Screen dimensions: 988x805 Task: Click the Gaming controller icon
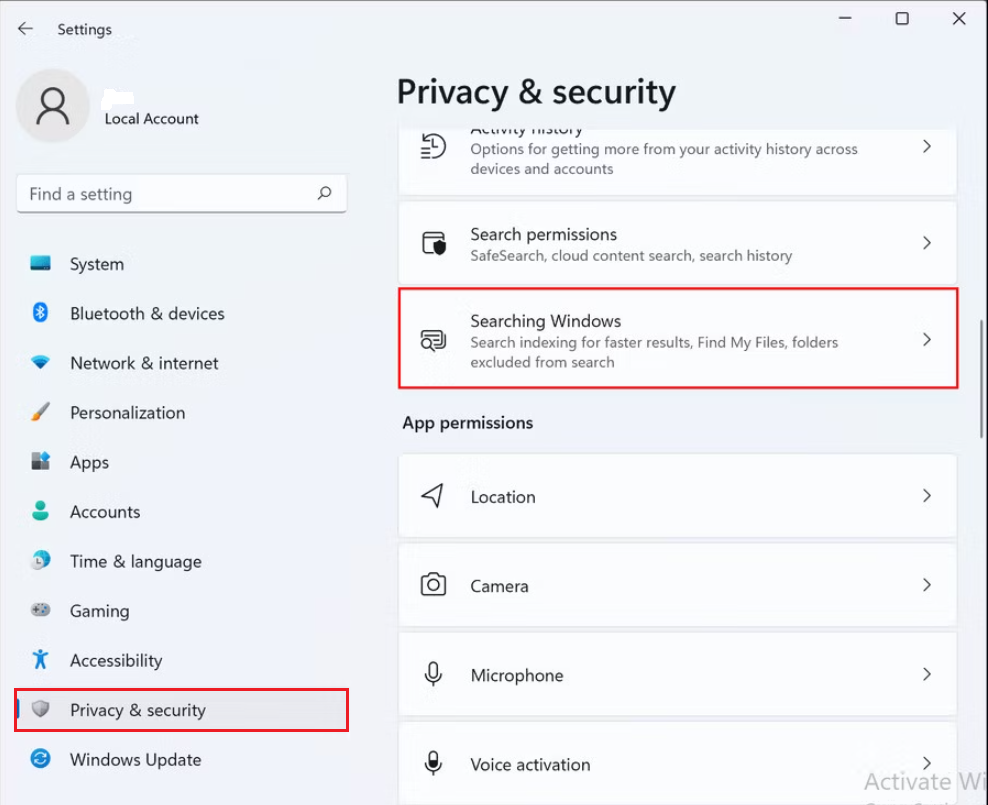pos(40,610)
